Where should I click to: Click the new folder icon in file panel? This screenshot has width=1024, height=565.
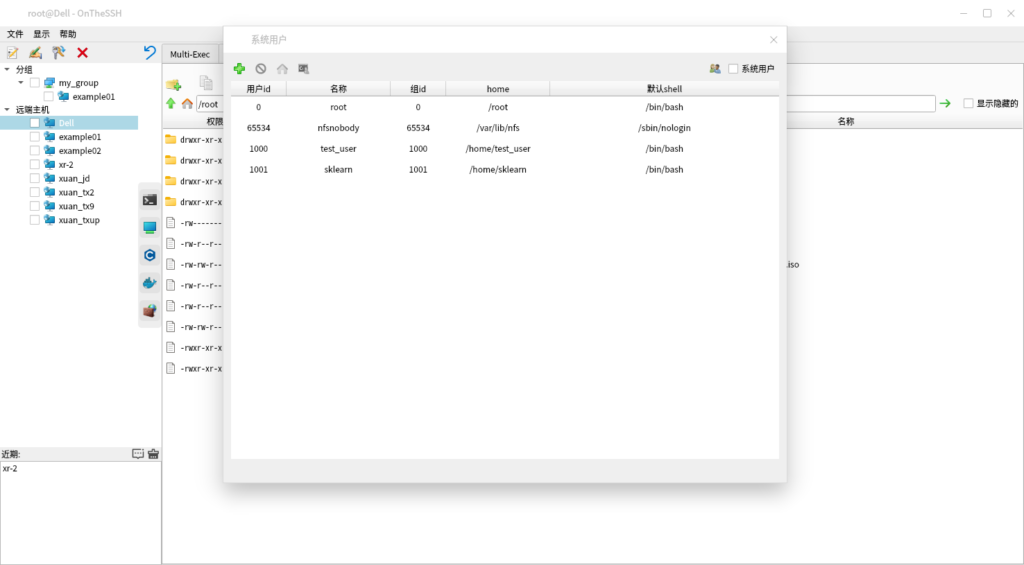point(173,84)
